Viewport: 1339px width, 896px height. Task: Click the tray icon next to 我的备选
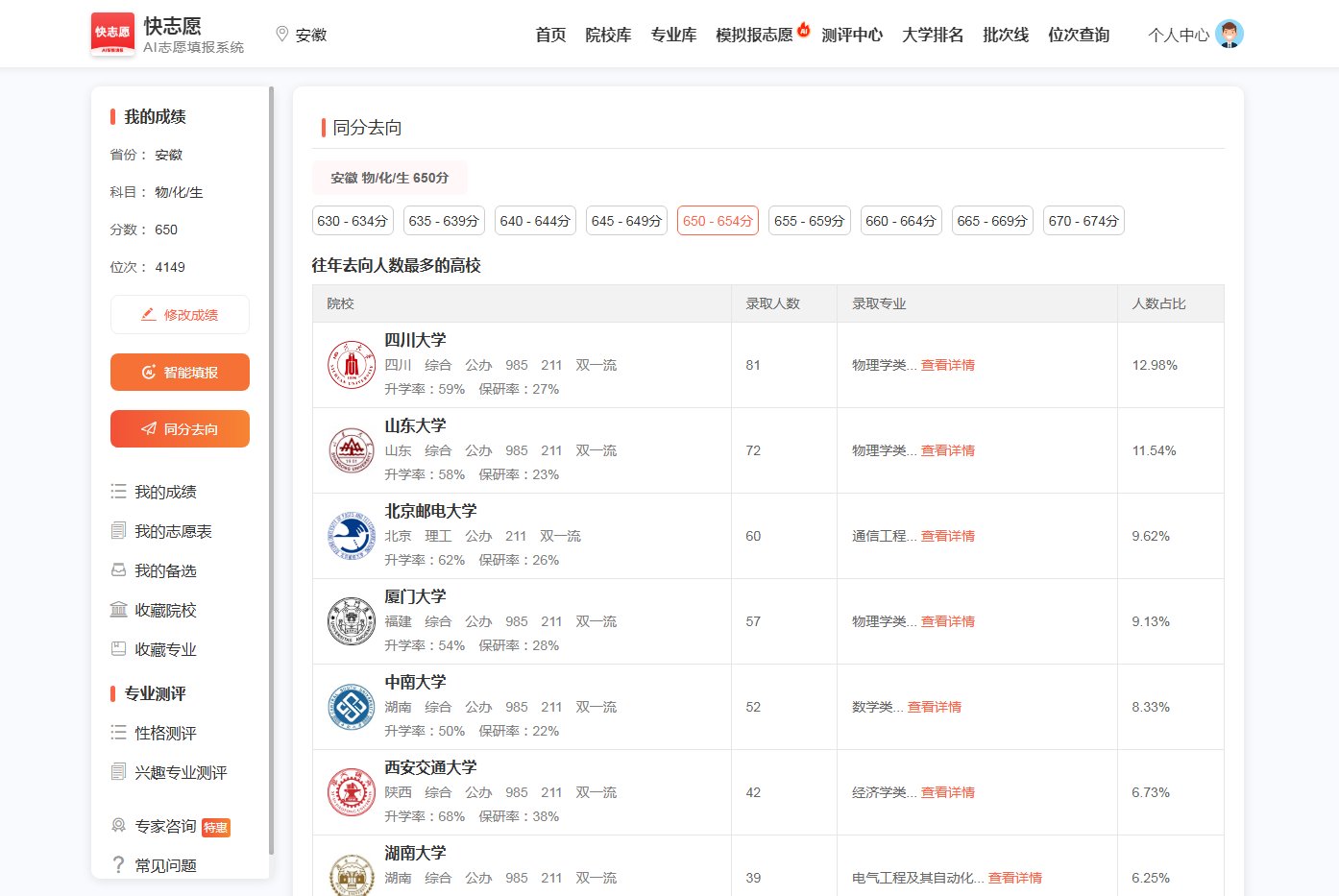click(118, 569)
